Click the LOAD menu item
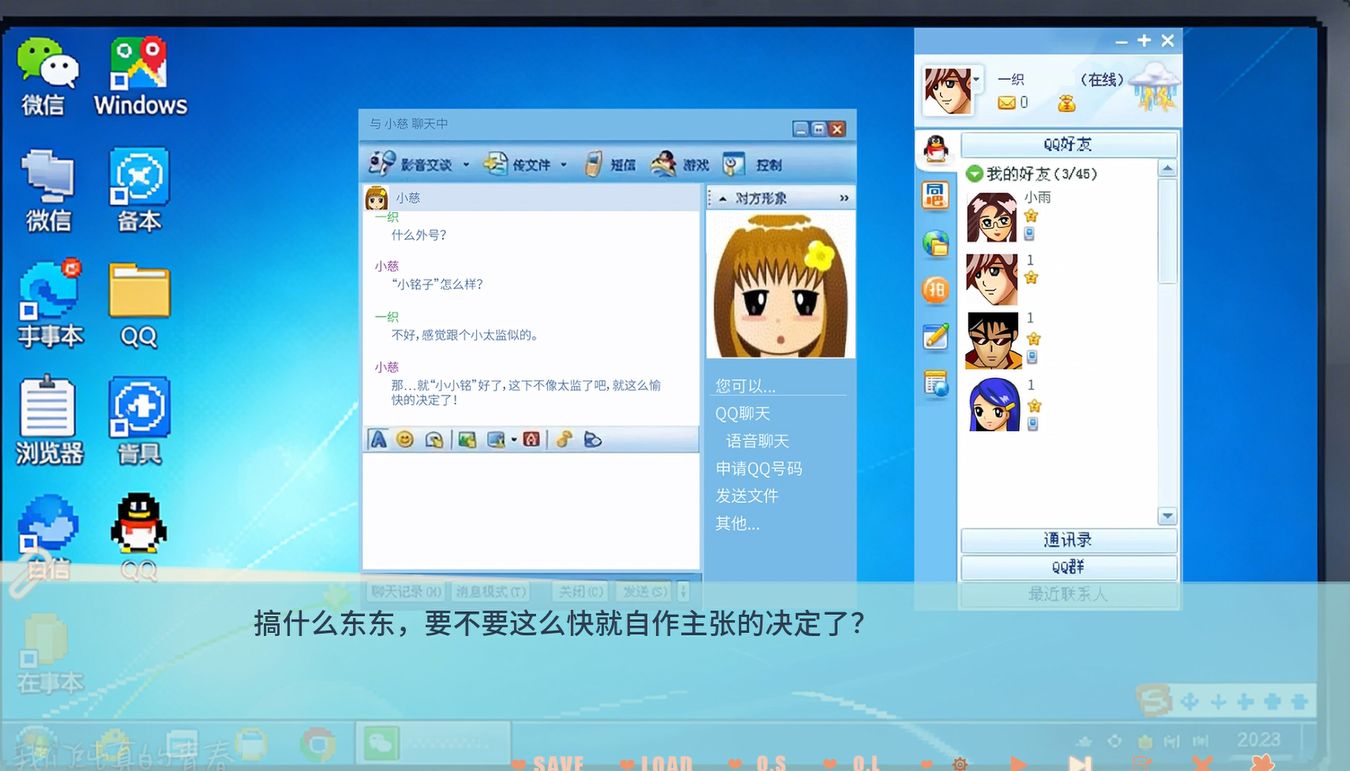 point(666,764)
